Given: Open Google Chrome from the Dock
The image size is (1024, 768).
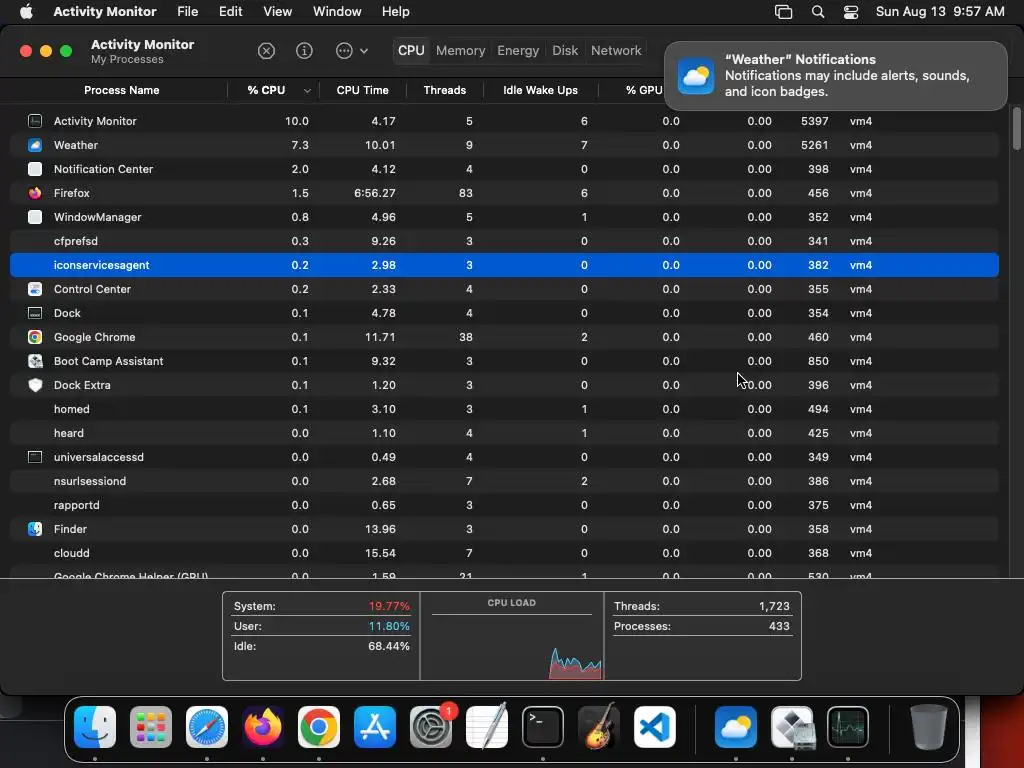Looking at the screenshot, I should point(319,727).
